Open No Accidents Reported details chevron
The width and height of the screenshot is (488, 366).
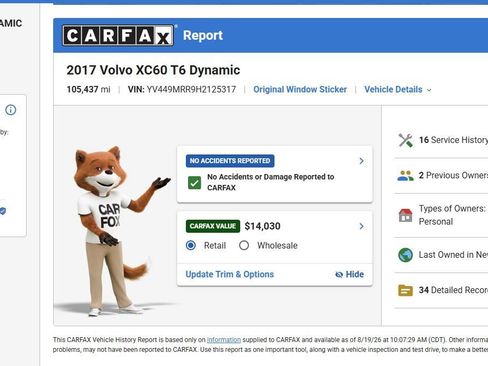tap(361, 161)
